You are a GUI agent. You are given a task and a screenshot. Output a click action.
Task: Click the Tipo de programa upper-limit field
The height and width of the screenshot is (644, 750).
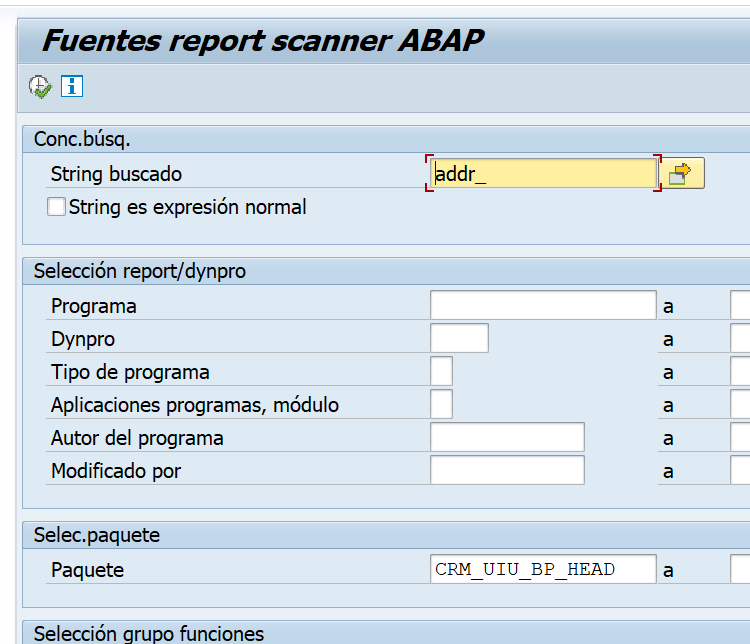[x=740, y=372]
